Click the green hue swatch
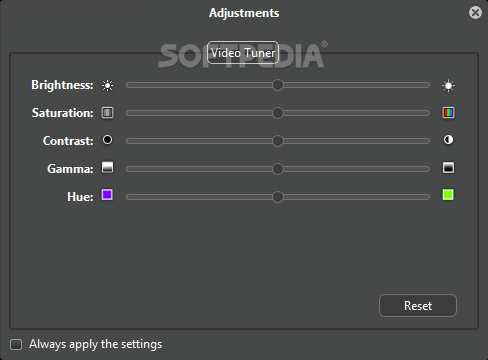The width and height of the screenshot is (488, 360). click(x=448, y=195)
